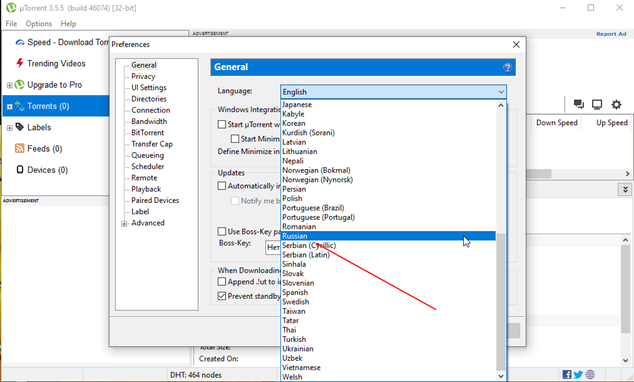Click the Up Speed column header
634x382 pixels.
pyautogui.click(x=612, y=123)
